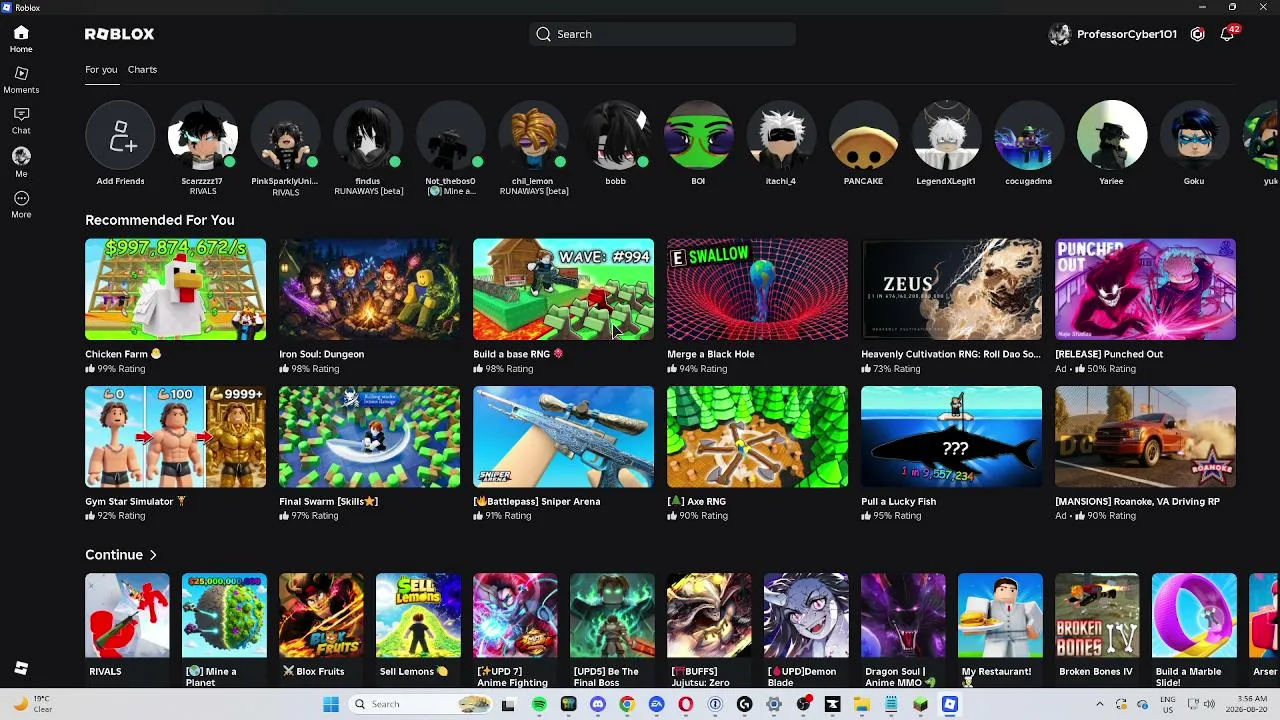
Task: Continue playing Be The Final Boss
Action: click(612, 615)
